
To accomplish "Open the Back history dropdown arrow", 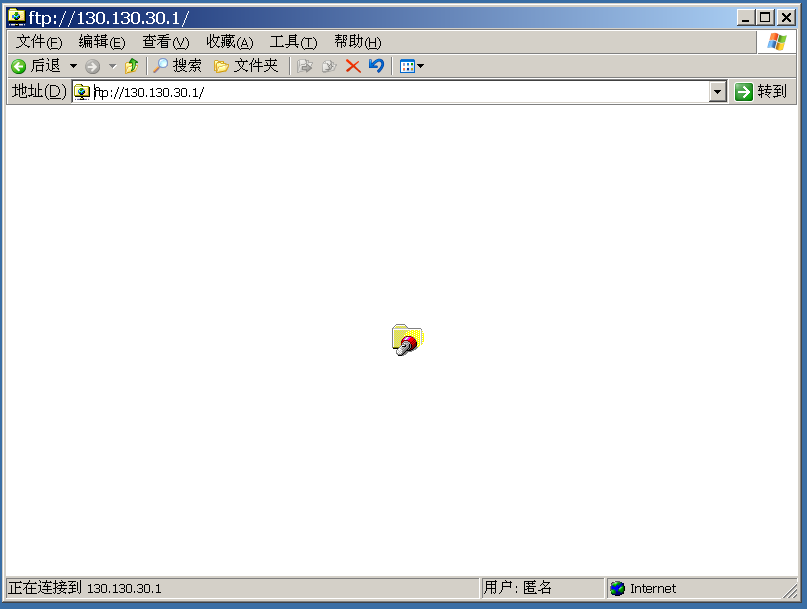I will coord(73,66).
